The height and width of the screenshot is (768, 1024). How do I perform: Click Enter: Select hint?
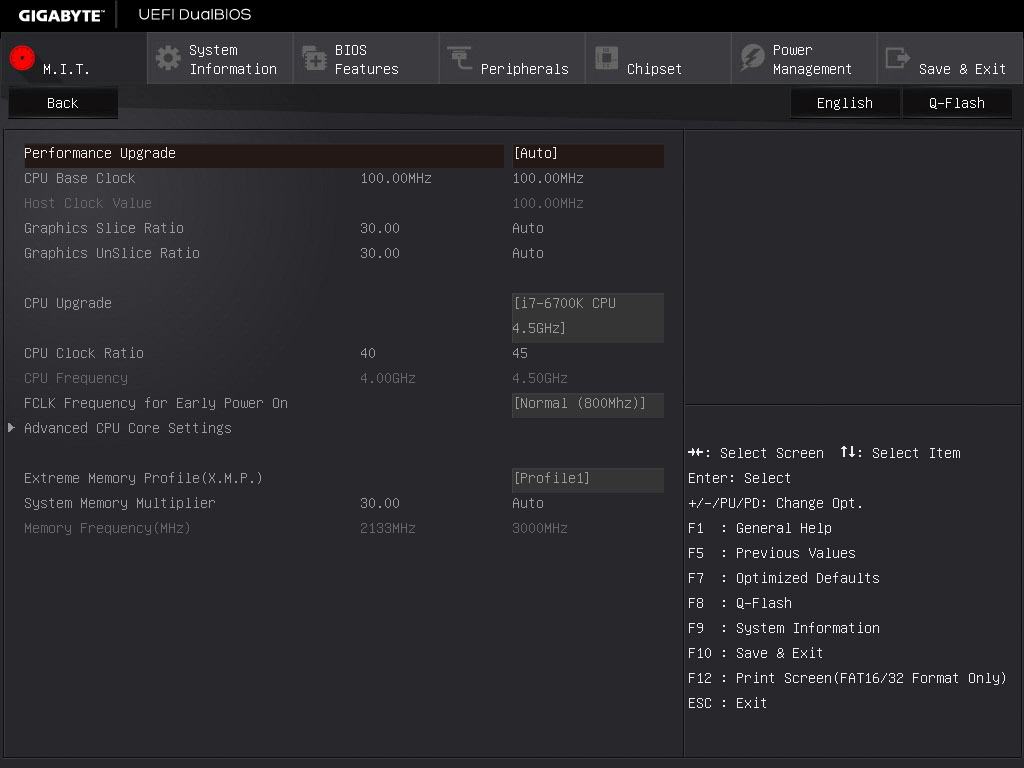pyautogui.click(x=739, y=478)
